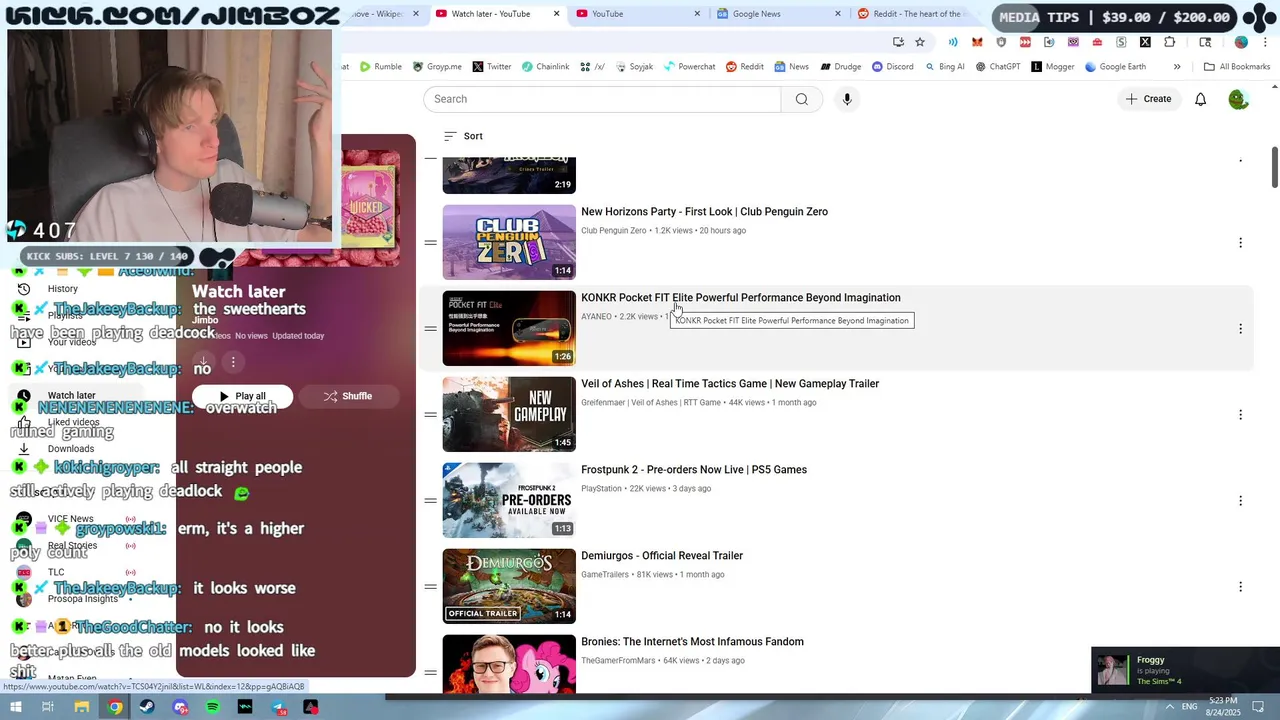Click drag handle of Frostpunk 2 row
Viewport: 1280px width, 720px height.
click(430, 501)
